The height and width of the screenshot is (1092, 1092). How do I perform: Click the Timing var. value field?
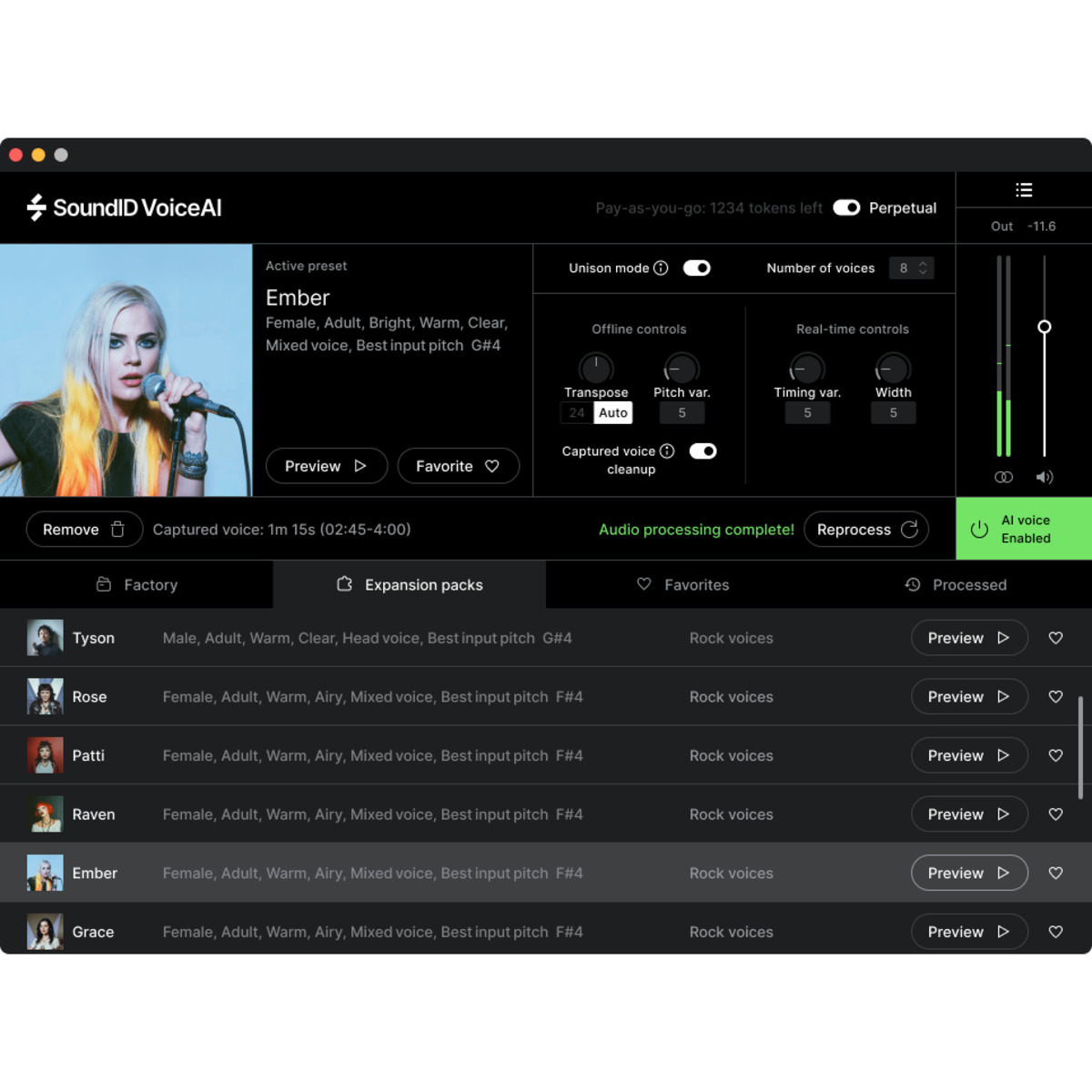tap(807, 413)
